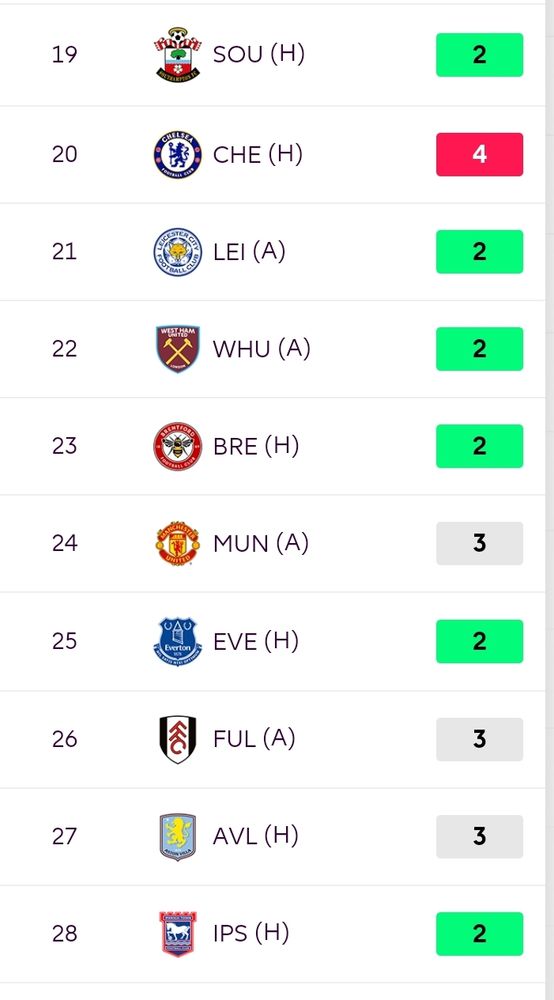Click the Ipswich Town crest
554x1000 pixels.
(178, 934)
